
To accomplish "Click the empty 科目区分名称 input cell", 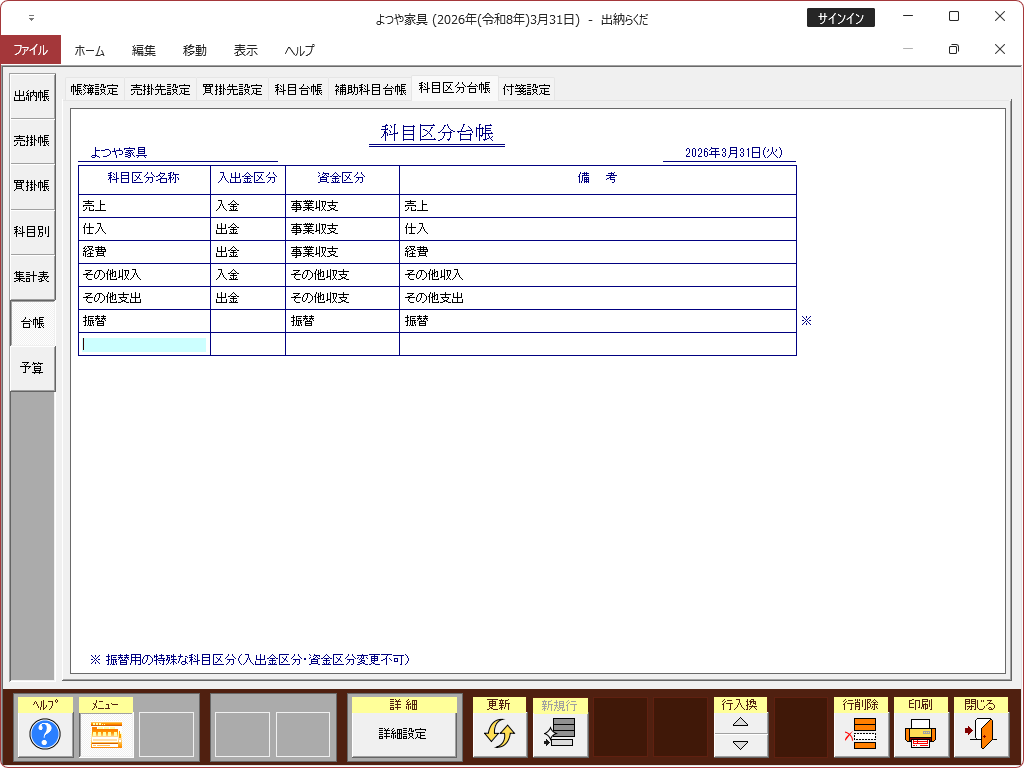I will [144, 344].
